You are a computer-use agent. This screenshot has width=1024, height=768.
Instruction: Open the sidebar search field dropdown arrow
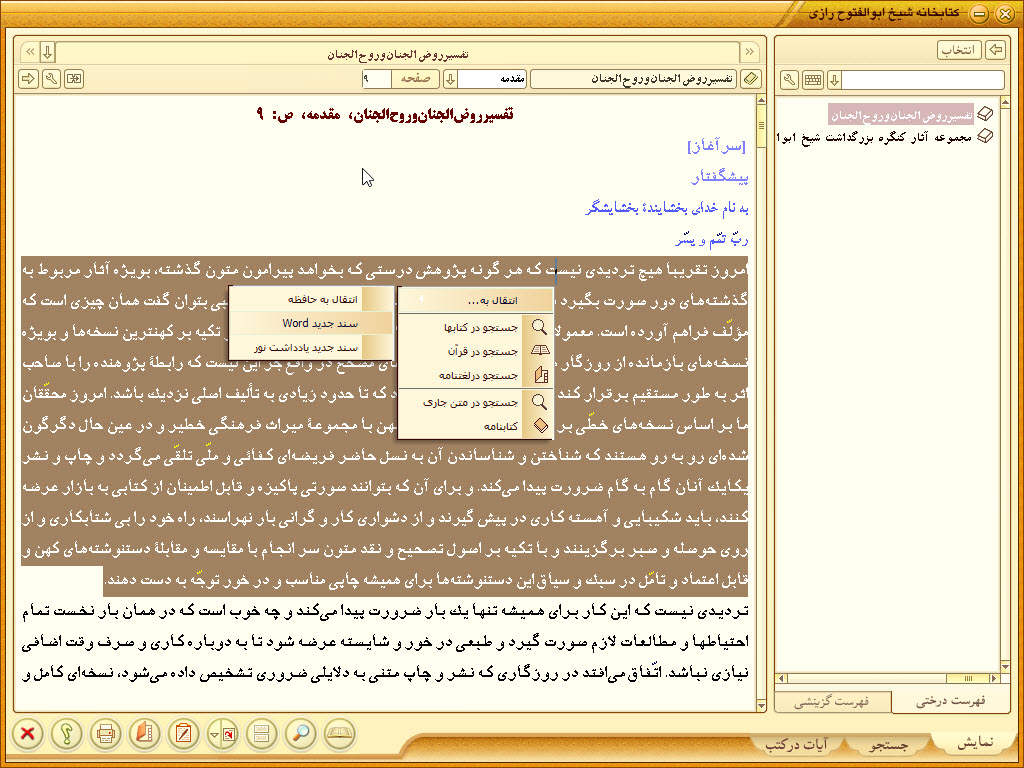[x=834, y=80]
